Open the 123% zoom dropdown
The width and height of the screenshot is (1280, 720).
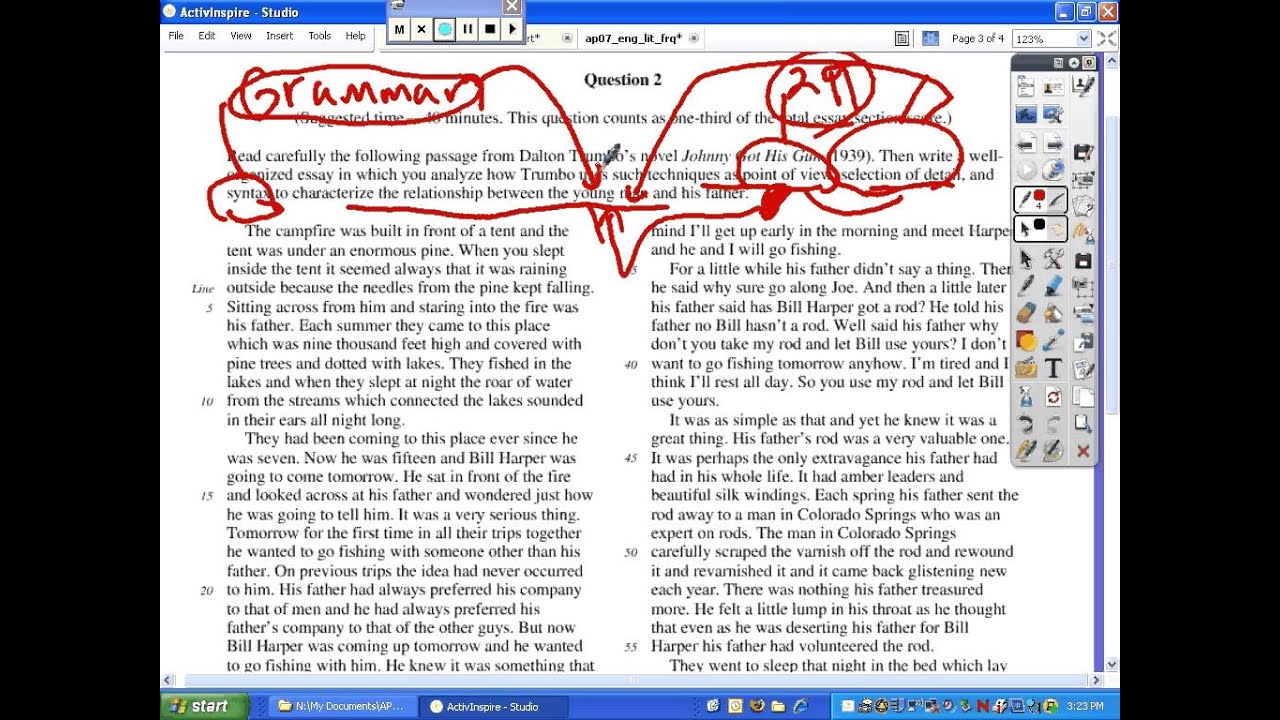(1082, 38)
